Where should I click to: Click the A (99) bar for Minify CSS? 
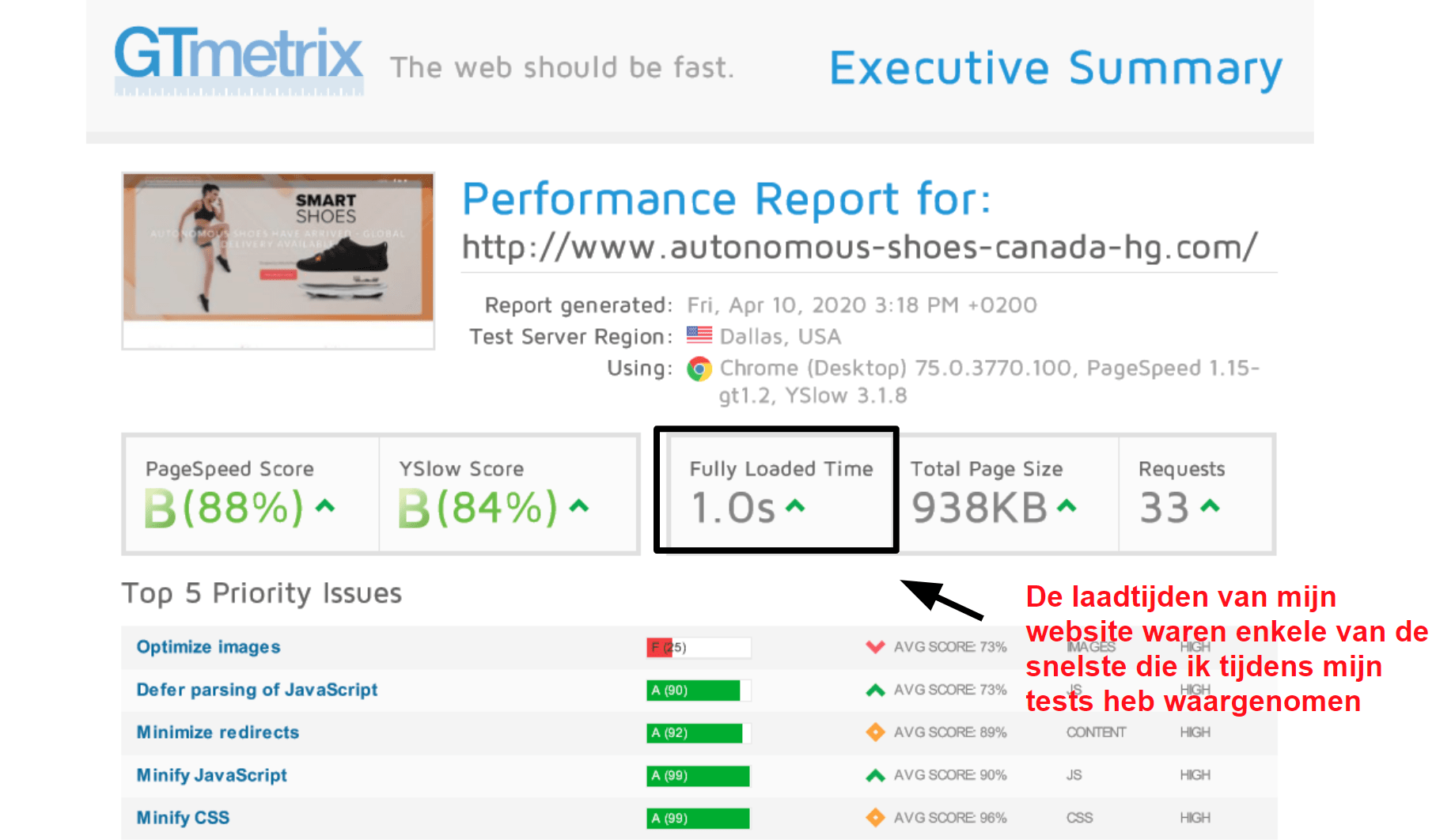pyautogui.click(x=699, y=819)
